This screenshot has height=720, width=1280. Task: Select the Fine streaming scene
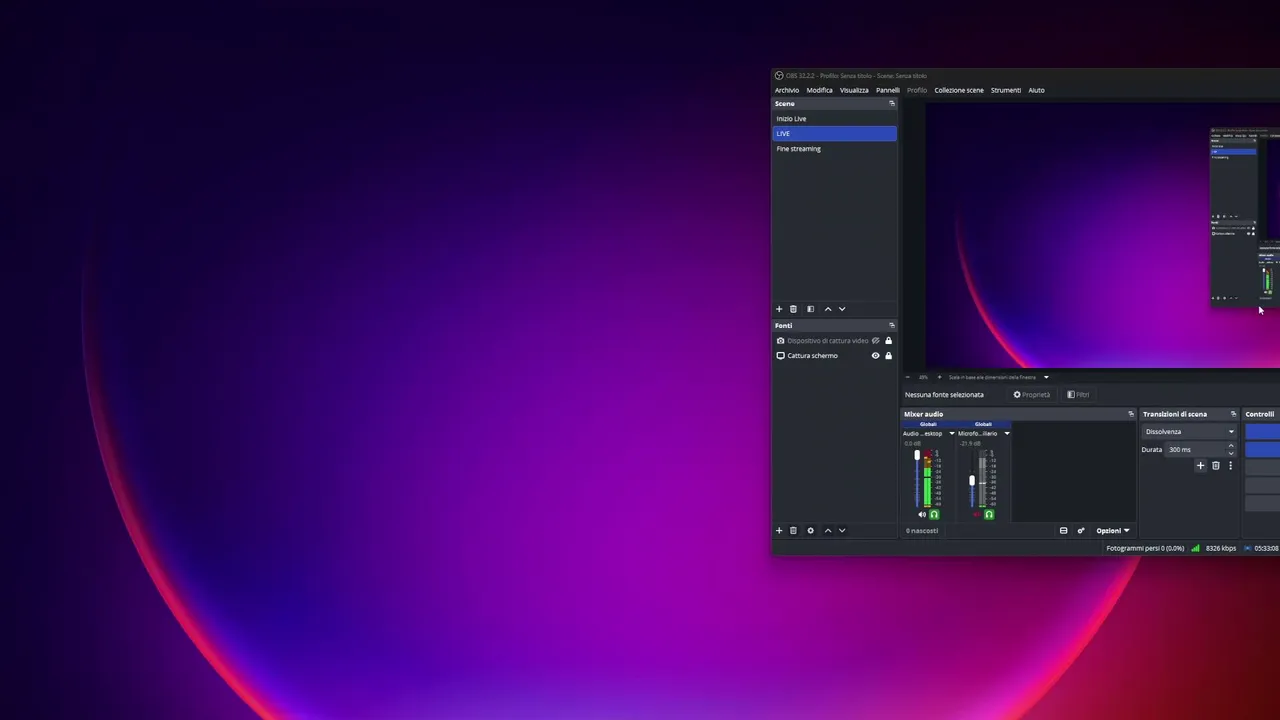(834, 149)
